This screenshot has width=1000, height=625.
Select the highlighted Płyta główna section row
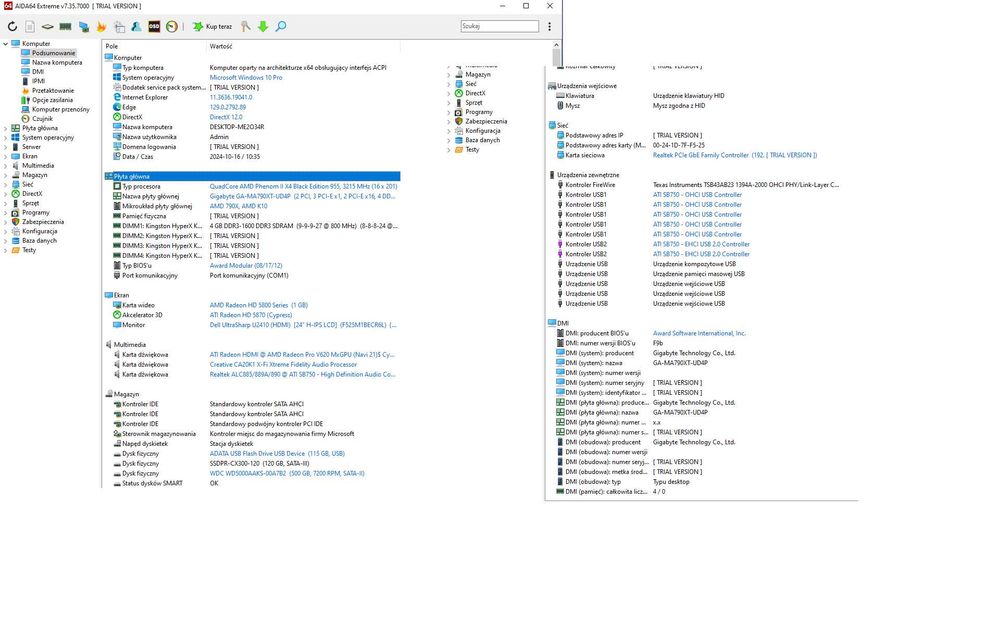pyautogui.click(x=252, y=176)
